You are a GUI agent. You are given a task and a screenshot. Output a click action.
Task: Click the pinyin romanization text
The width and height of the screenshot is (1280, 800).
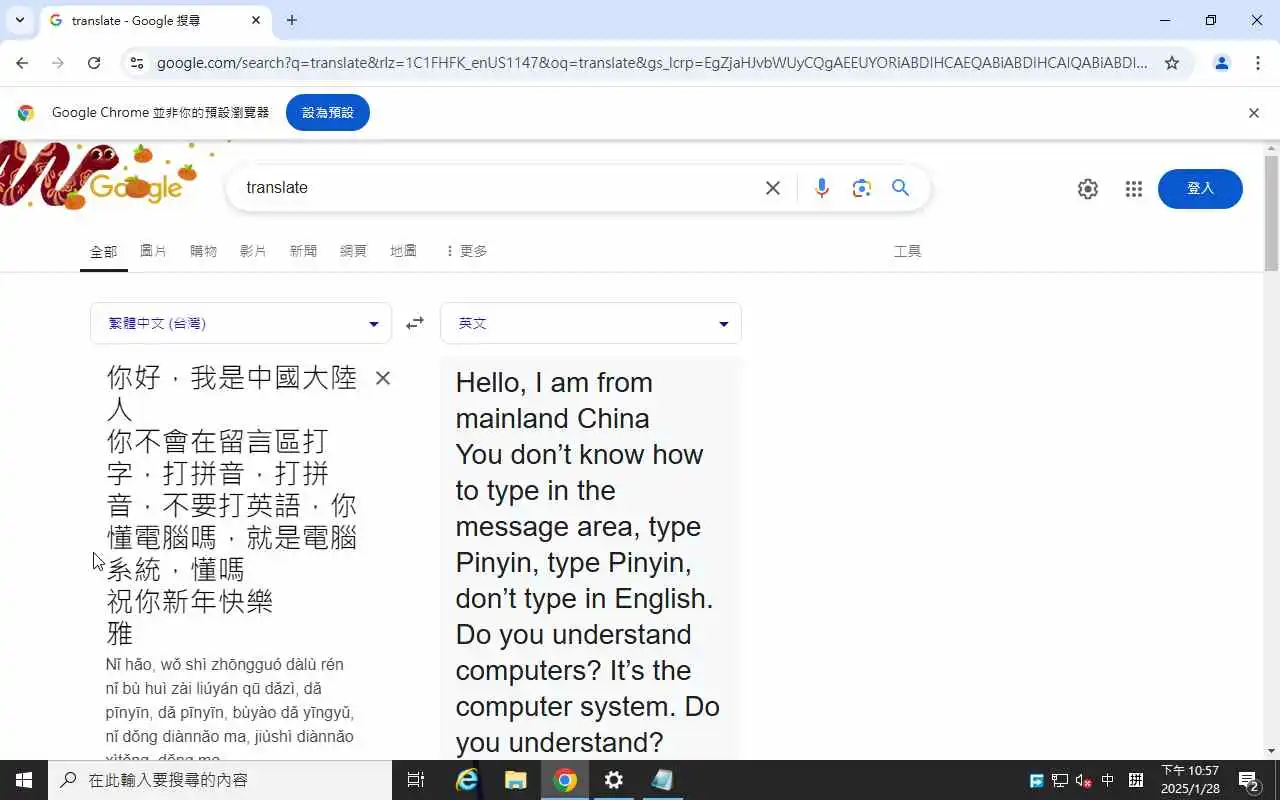(x=230, y=710)
